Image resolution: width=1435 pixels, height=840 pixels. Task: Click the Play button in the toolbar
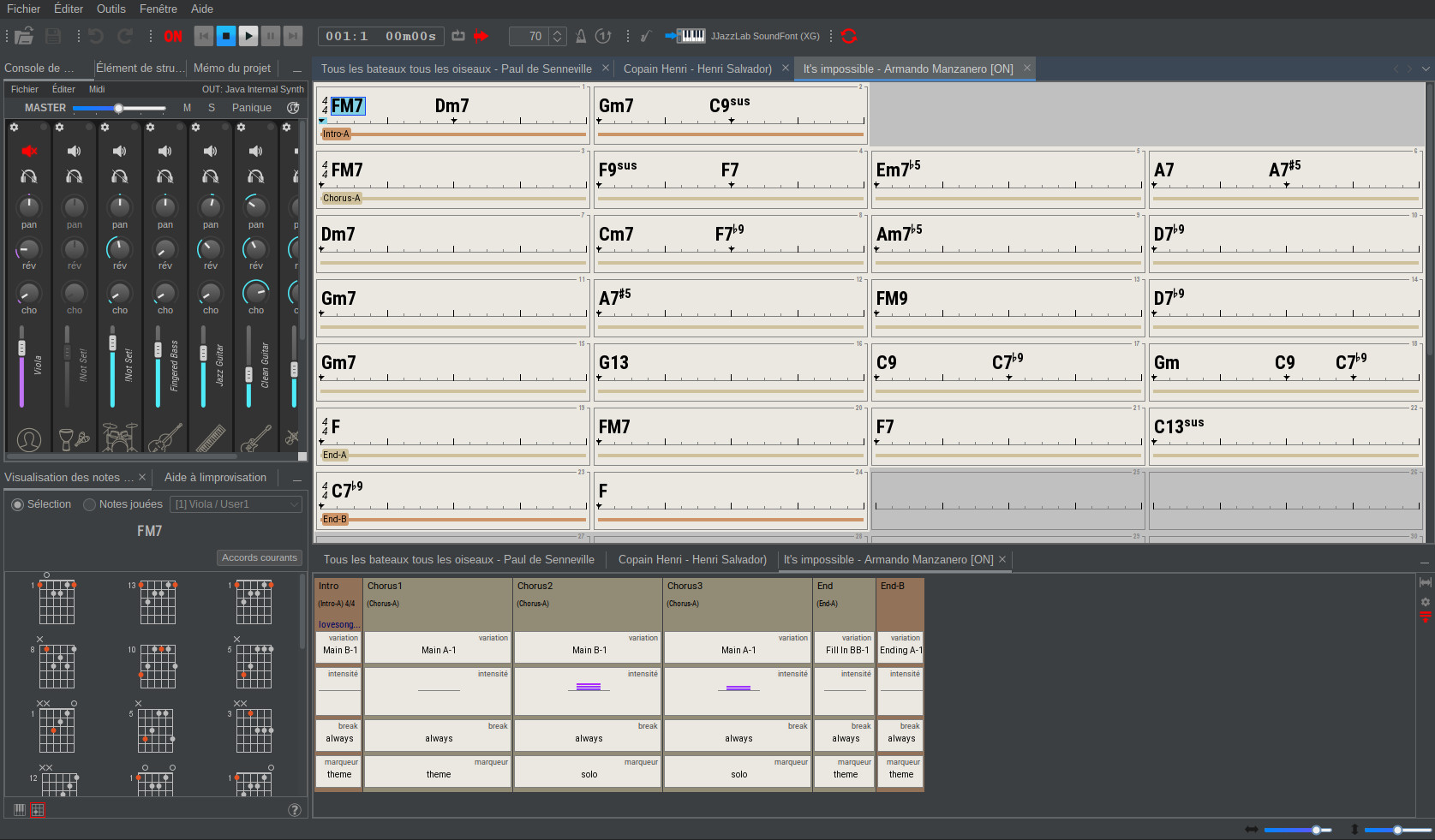(248, 36)
